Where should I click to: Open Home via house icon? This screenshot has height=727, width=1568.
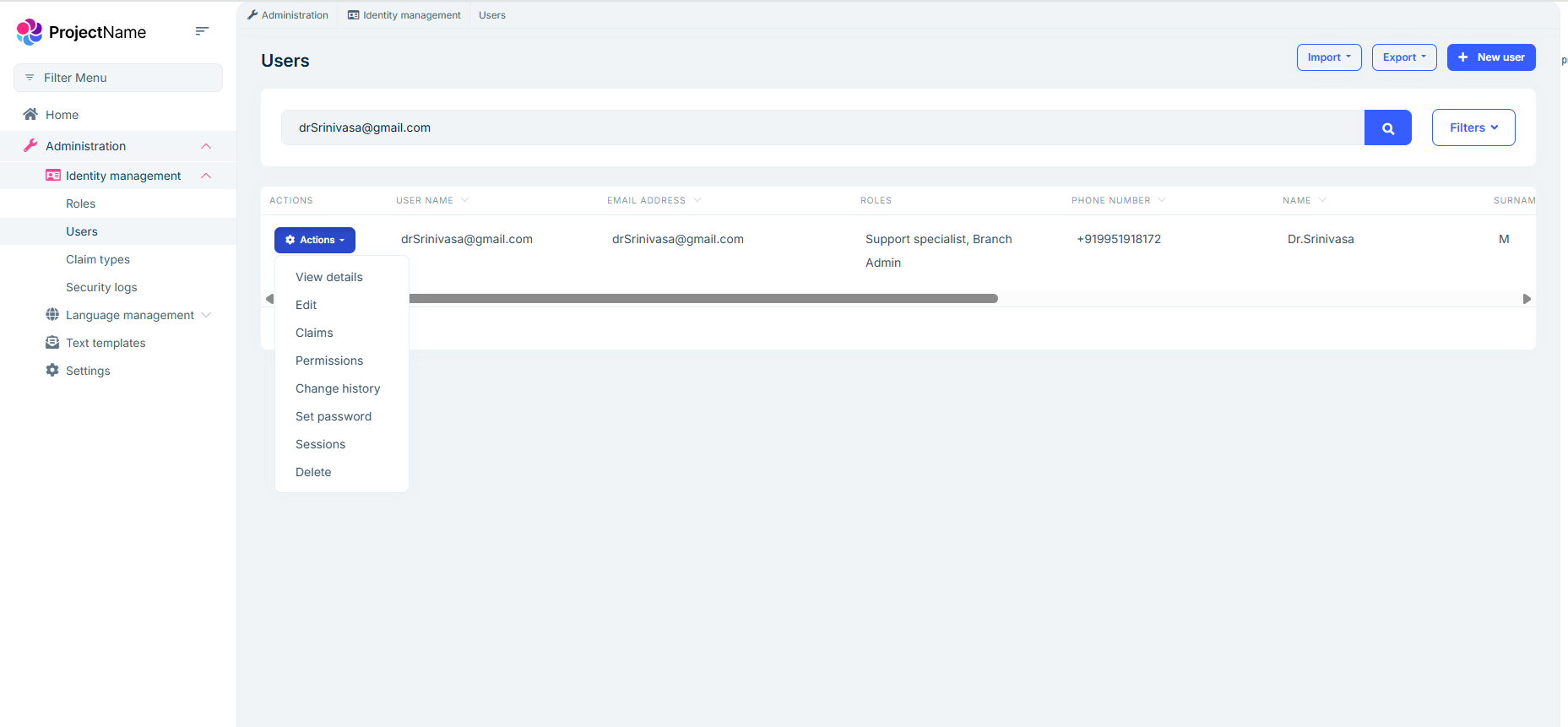(30, 115)
